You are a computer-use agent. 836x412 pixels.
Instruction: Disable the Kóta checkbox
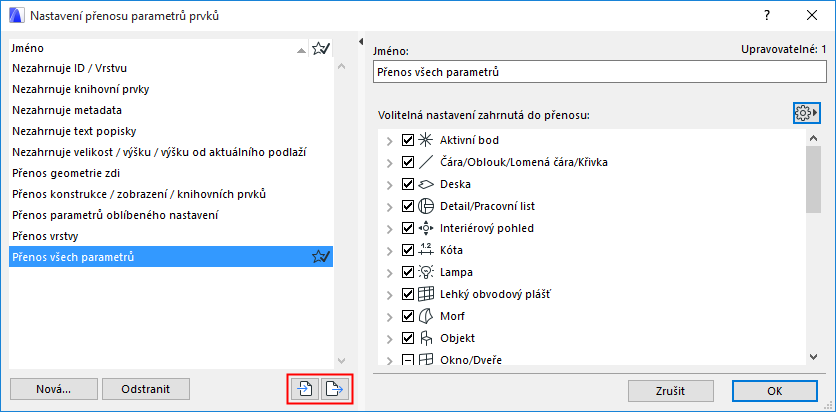click(407, 250)
